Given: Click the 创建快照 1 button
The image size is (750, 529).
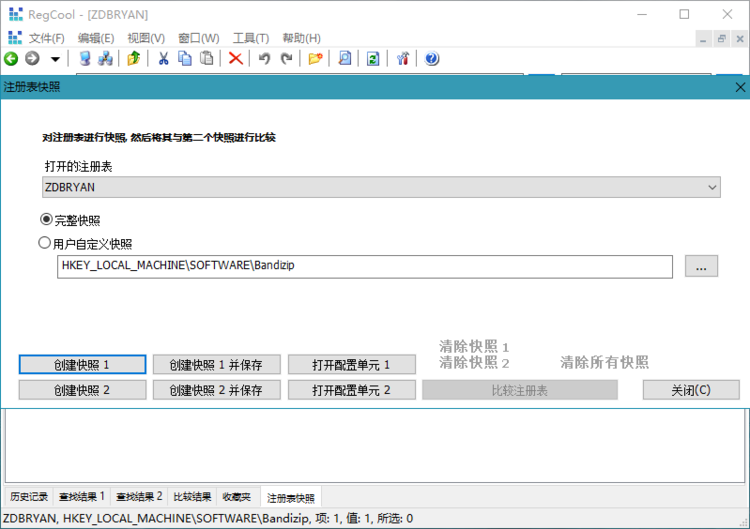Looking at the screenshot, I should point(82,365).
